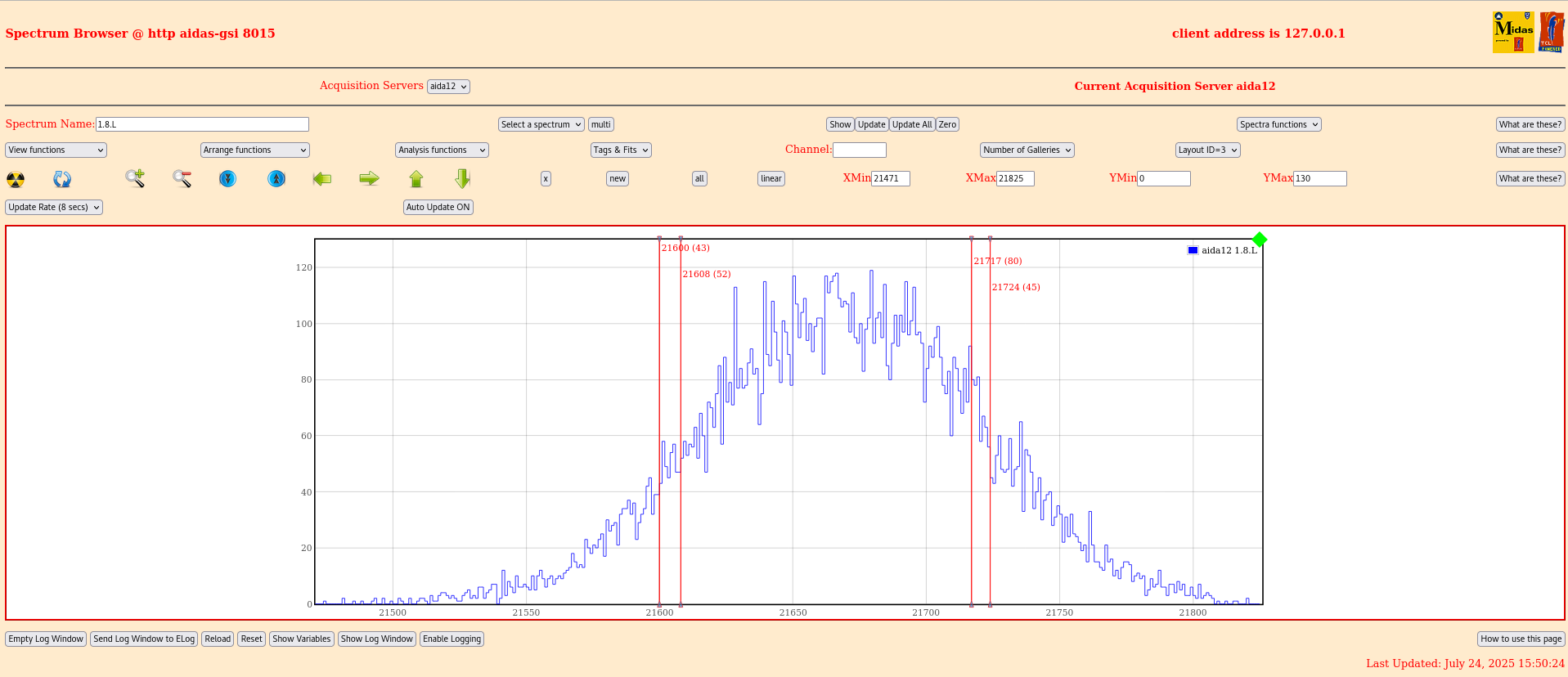Zoom out with the magnifier minus icon
The width and height of the screenshot is (1568, 677).
click(x=182, y=178)
